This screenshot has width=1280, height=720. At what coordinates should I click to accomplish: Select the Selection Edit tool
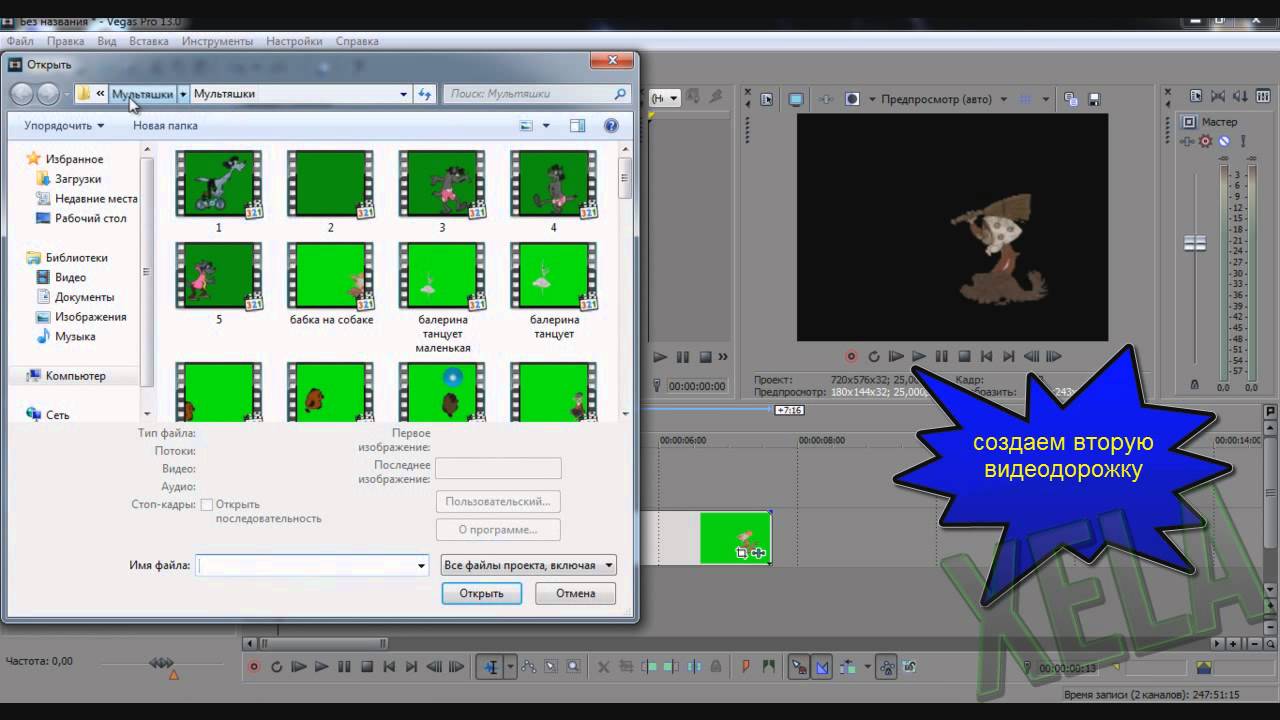(551, 667)
